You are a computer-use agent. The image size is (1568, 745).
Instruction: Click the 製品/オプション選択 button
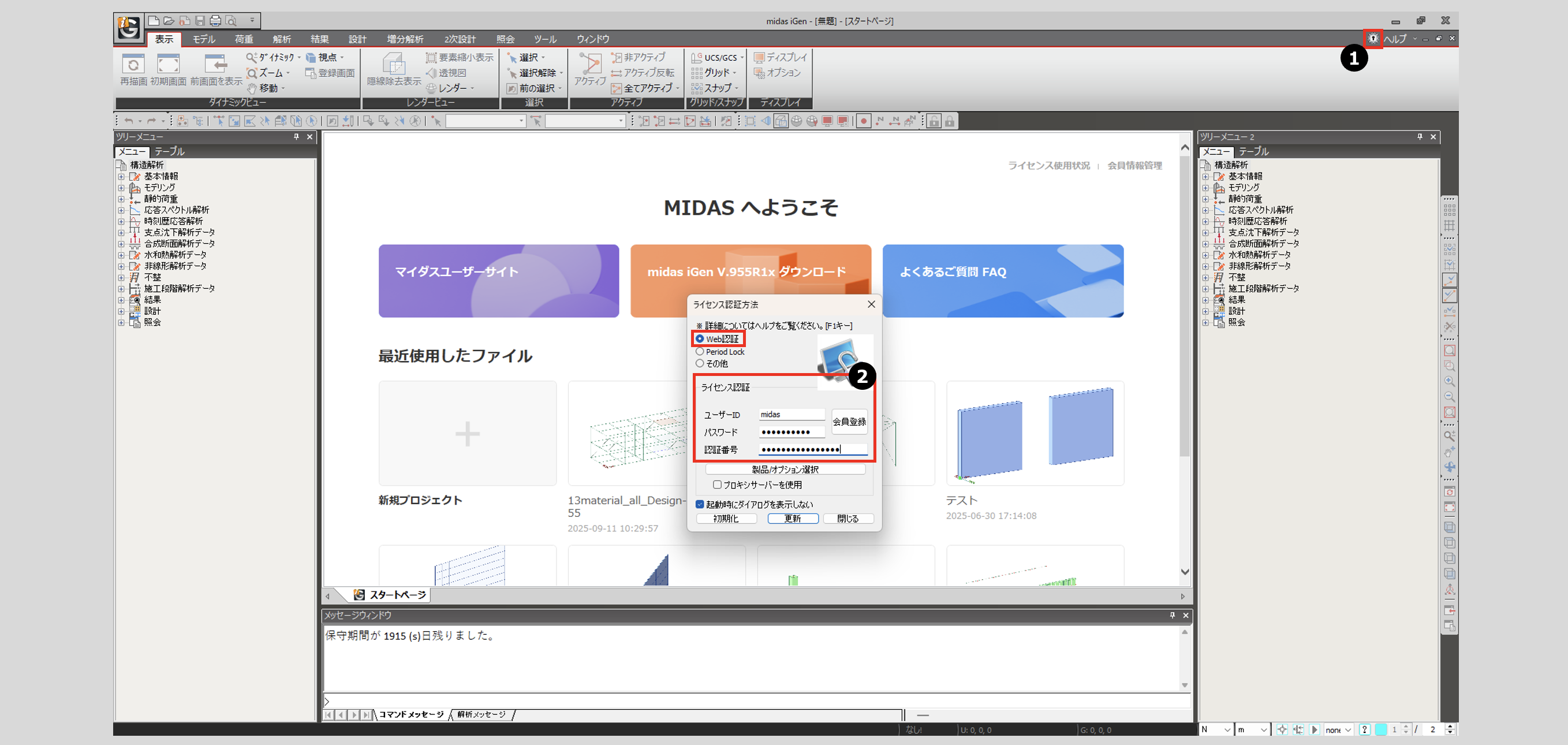pos(785,470)
